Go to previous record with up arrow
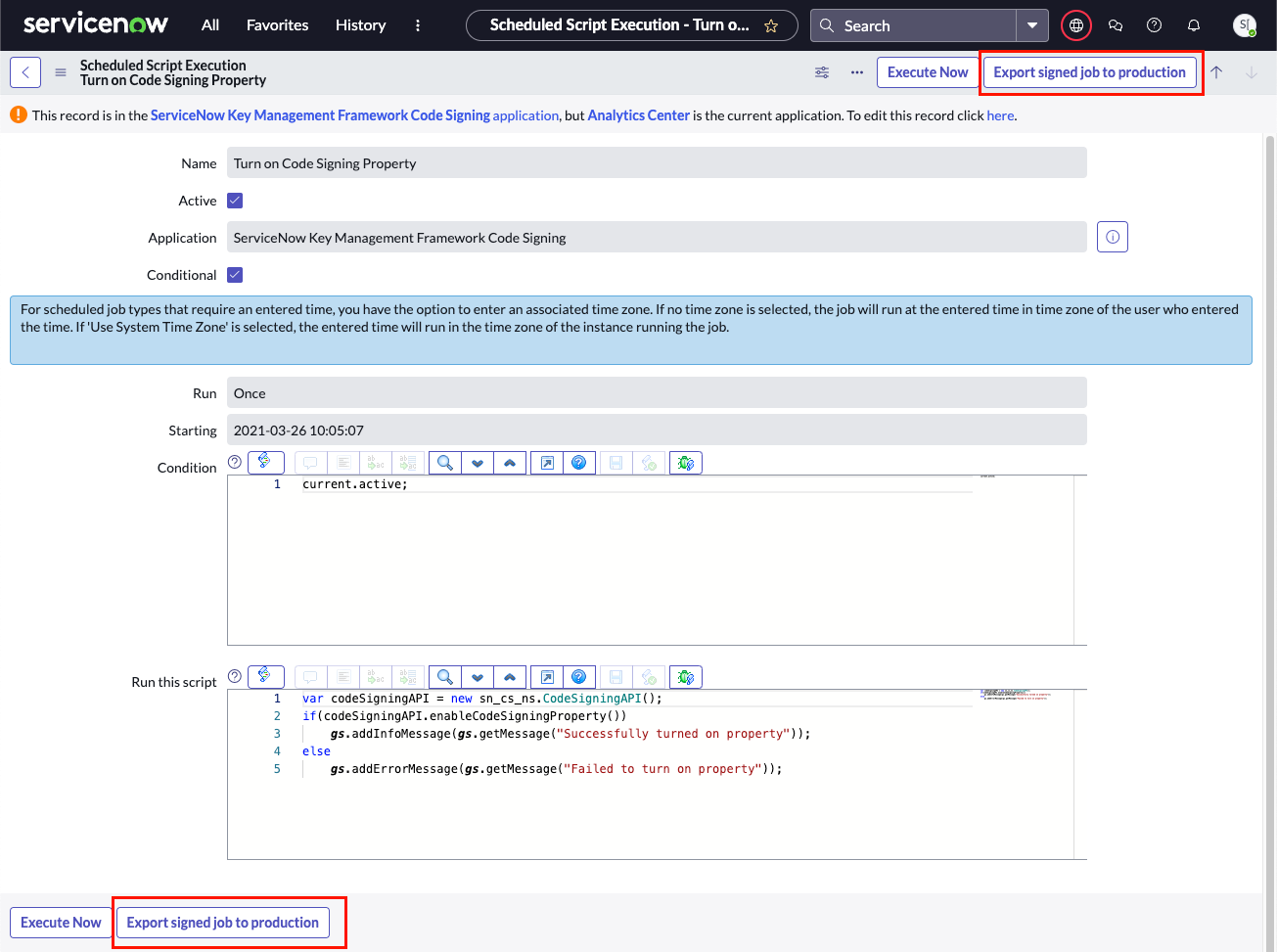 point(1216,72)
